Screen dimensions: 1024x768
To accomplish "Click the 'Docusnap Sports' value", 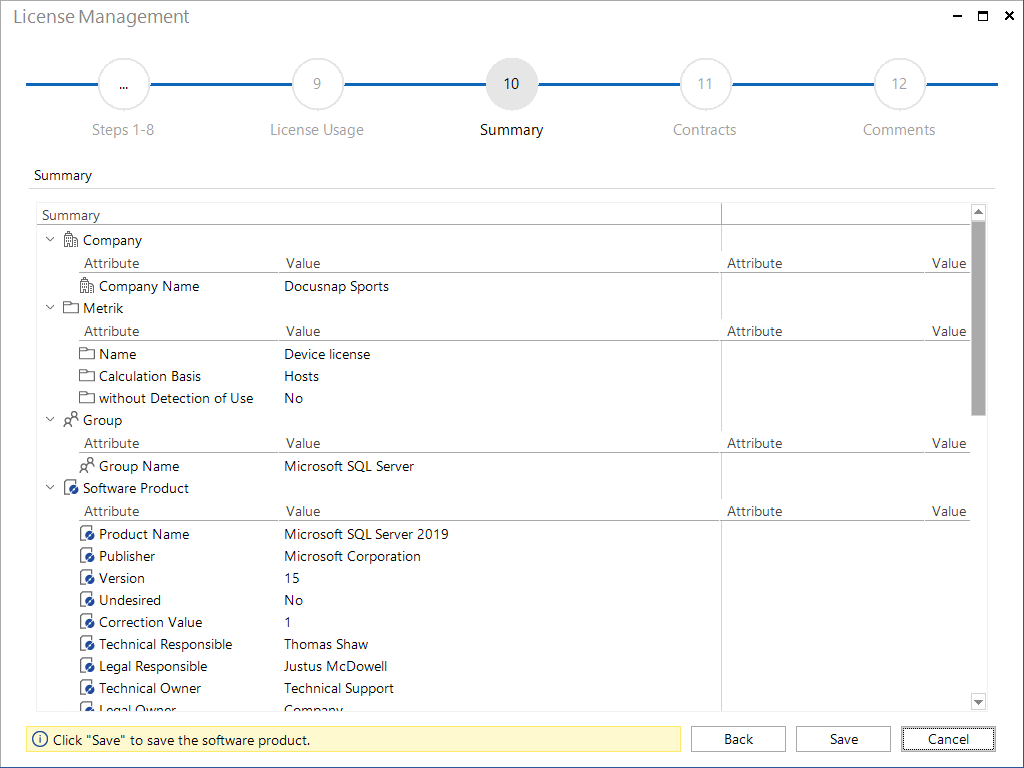I will (336, 286).
